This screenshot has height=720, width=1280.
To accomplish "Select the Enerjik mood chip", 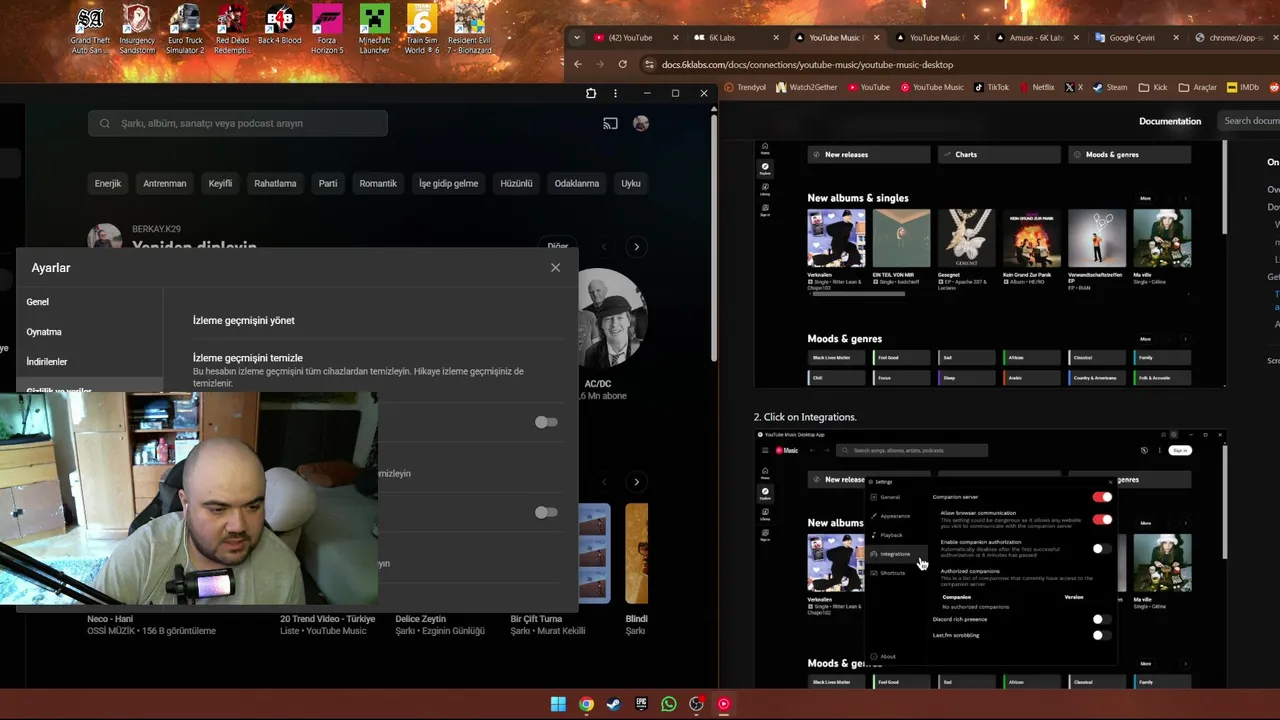I will (108, 184).
